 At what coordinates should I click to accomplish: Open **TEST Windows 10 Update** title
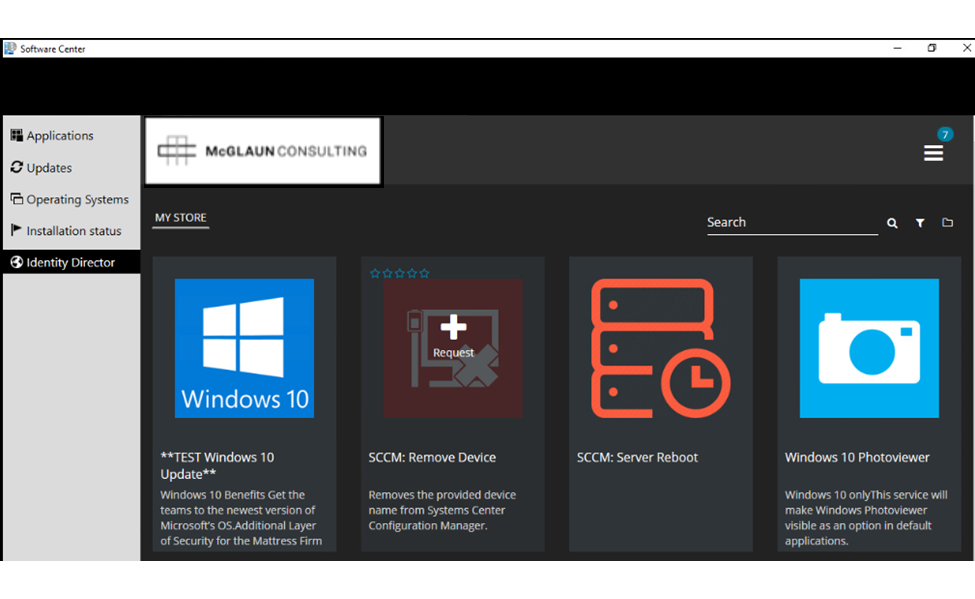[217, 465]
